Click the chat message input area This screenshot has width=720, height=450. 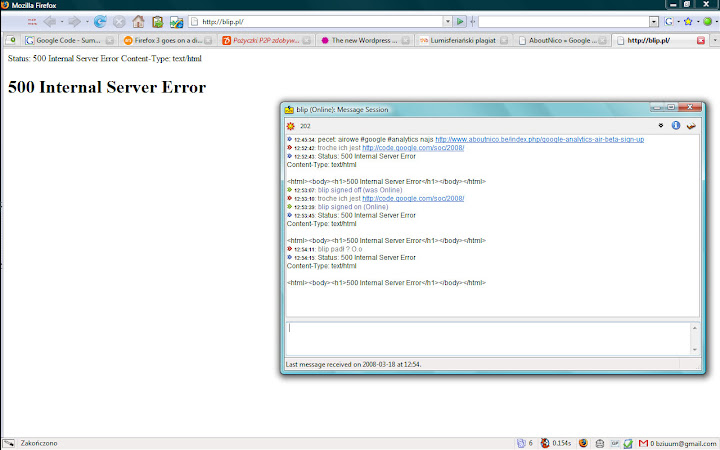click(x=488, y=338)
